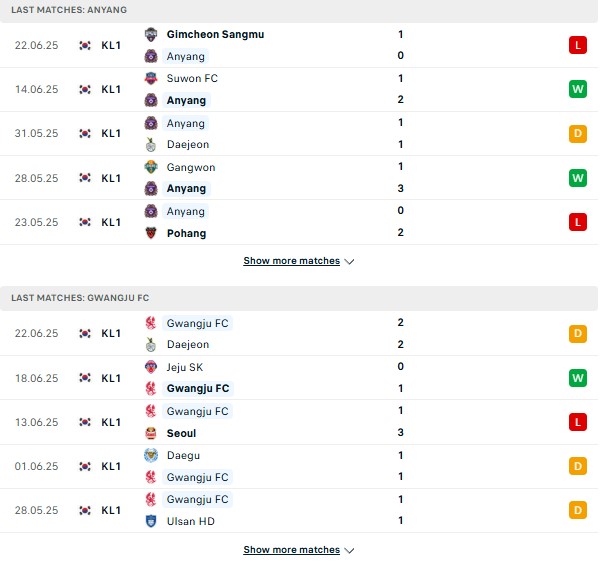Open the 23.05.25 Anyang vs Pohang match row

pyautogui.click(x=300, y=222)
